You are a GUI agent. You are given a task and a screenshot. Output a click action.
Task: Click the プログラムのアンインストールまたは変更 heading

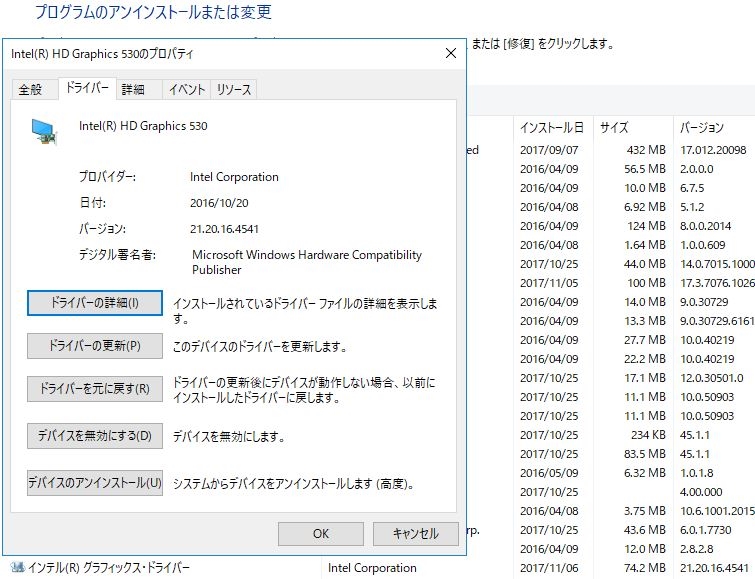click(153, 12)
